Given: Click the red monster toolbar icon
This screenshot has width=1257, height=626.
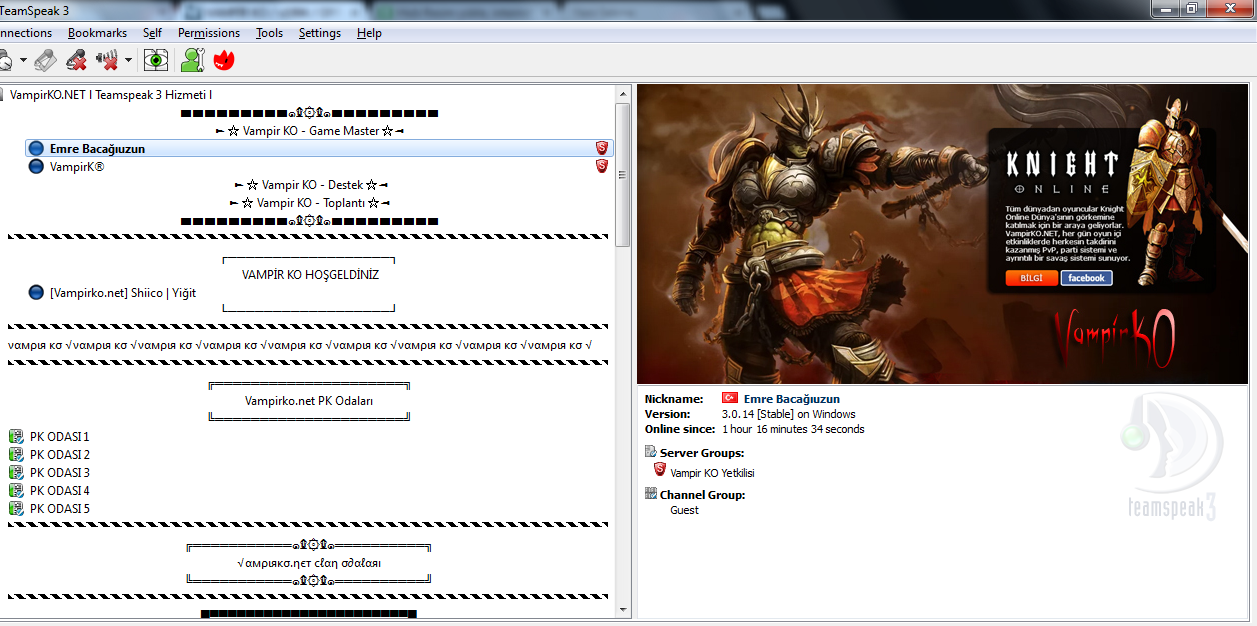Looking at the screenshot, I should [224, 61].
